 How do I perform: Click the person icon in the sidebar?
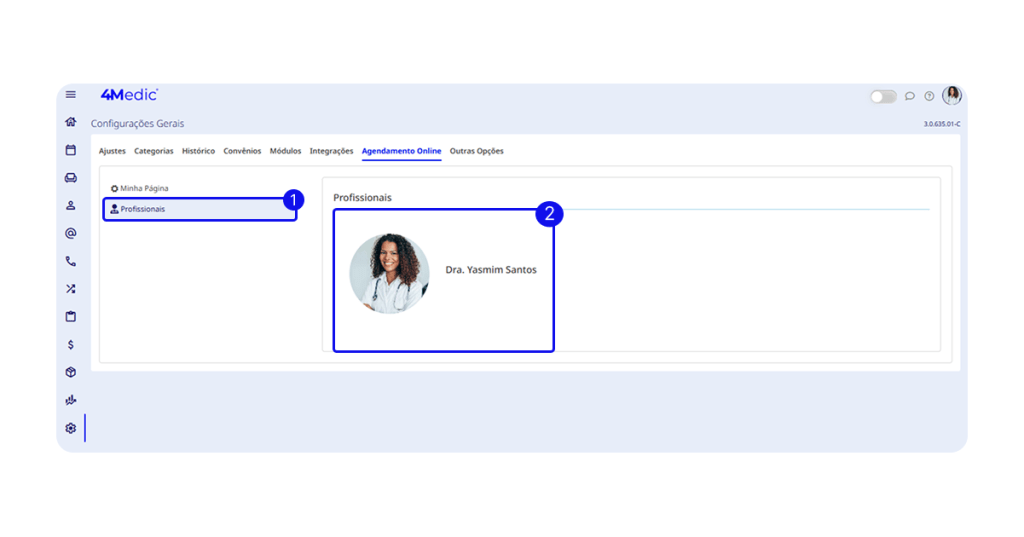point(71,206)
